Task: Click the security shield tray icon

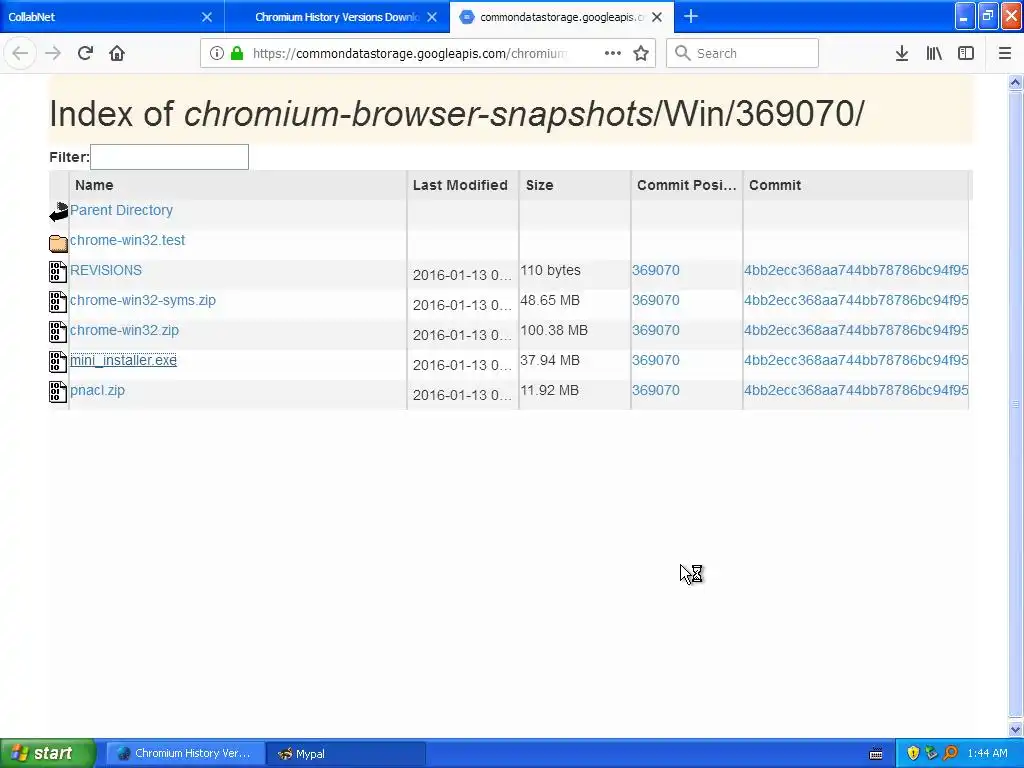Action: pos(913,754)
